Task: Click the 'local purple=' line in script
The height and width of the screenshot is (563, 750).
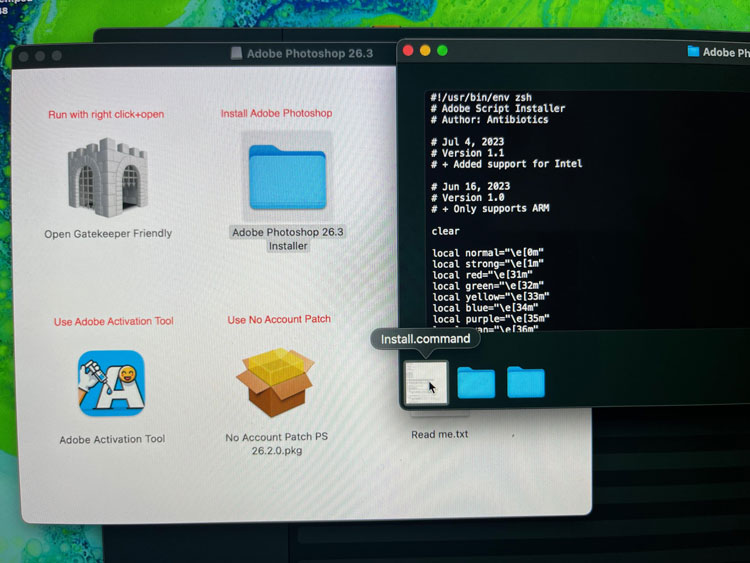Action: (491, 319)
